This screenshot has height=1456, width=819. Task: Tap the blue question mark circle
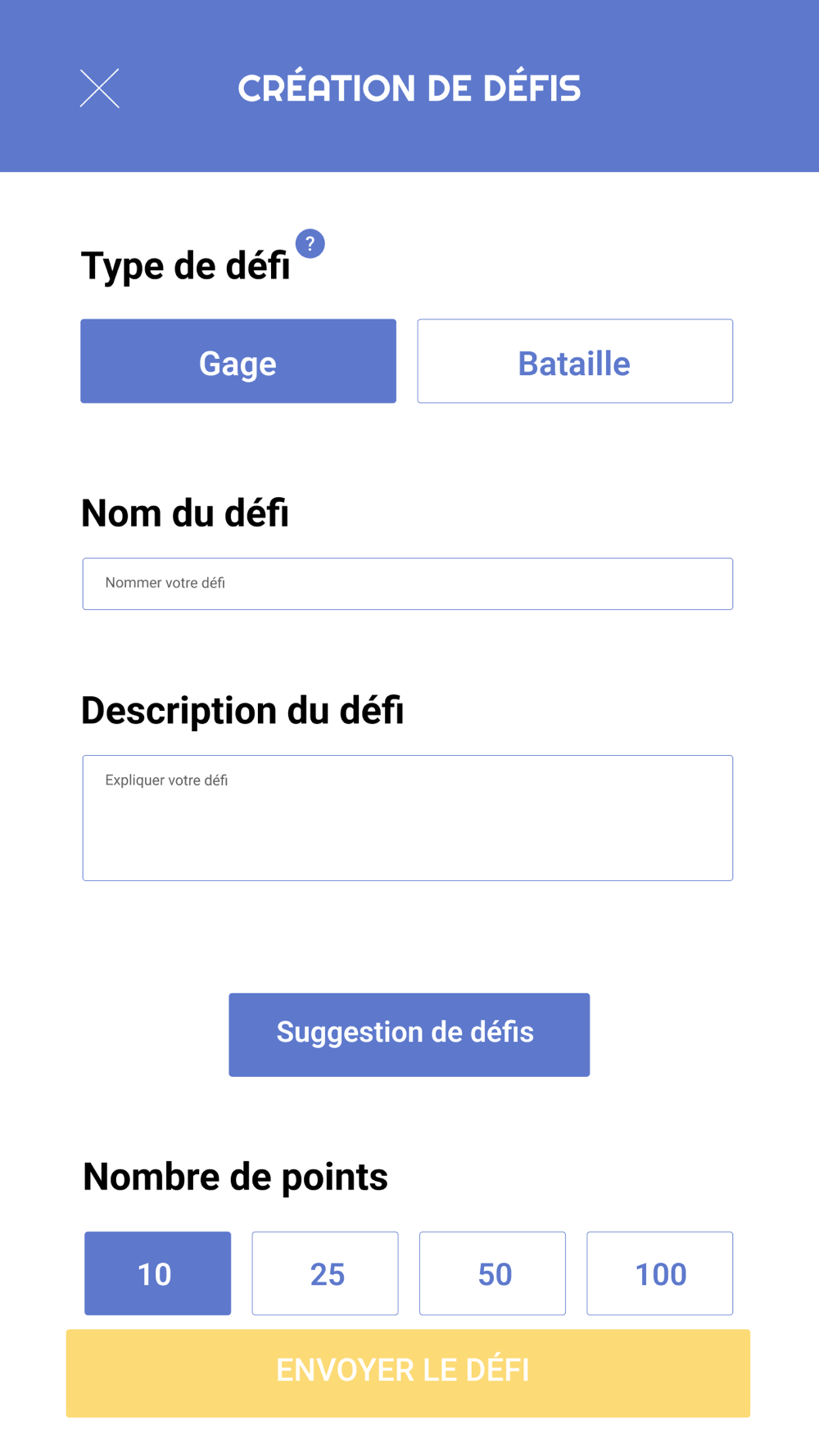pos(310,244)
